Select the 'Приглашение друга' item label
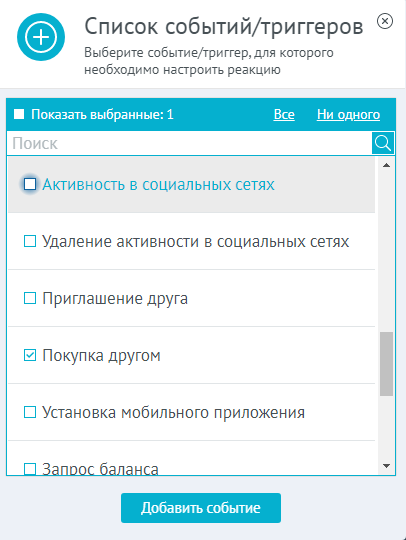 tap(115, 298)
